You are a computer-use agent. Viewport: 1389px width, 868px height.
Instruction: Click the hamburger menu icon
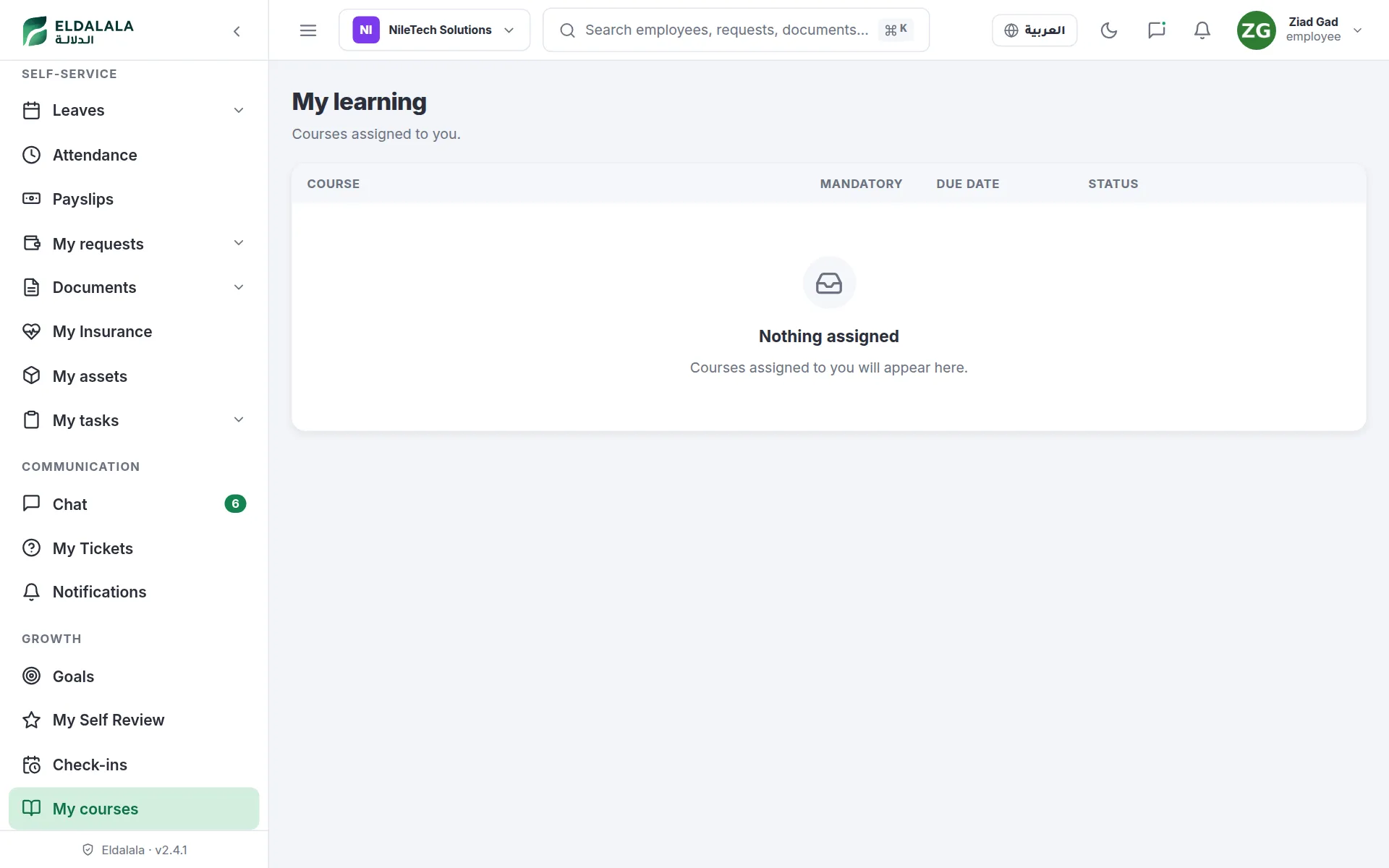pyautogui.click(x=308, y=30)
